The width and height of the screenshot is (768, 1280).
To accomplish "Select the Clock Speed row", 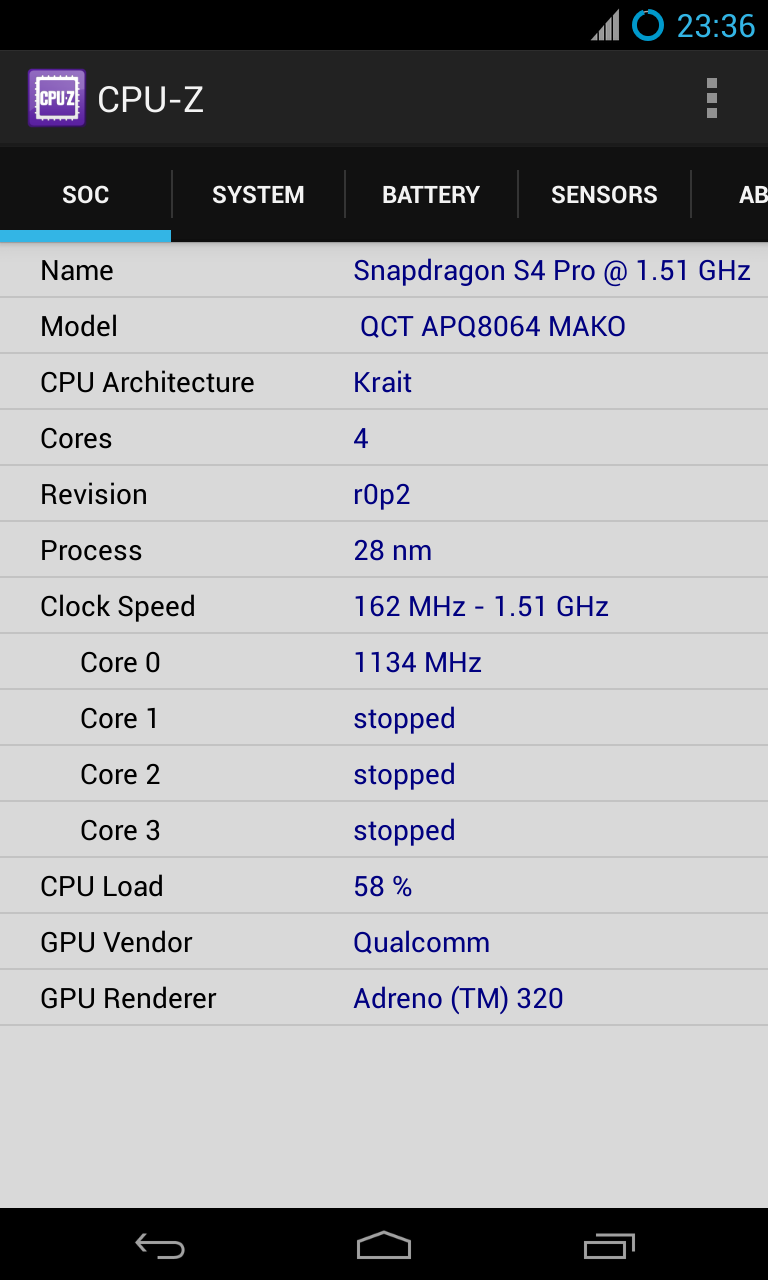I will (384, 606).
